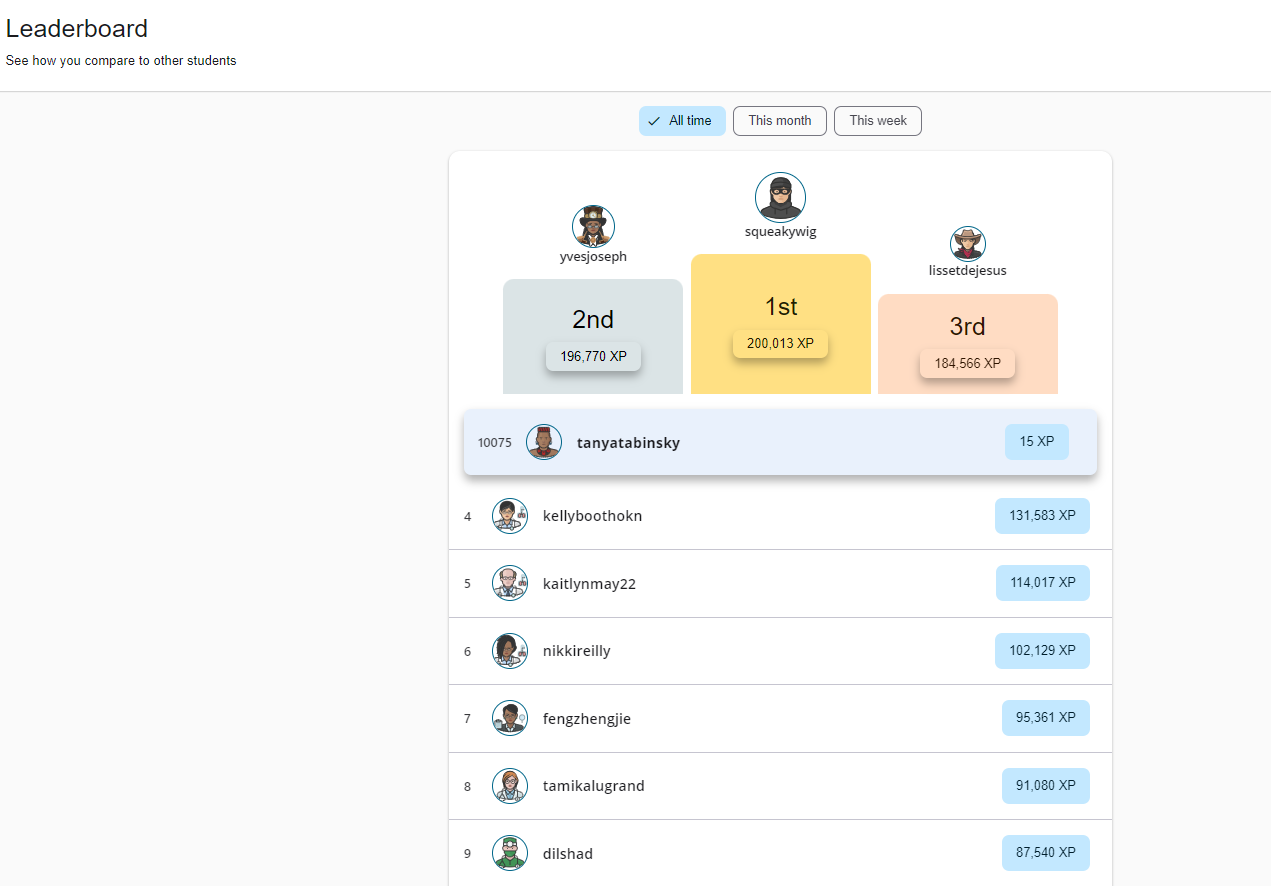Click the 196,770 XP badge

point(593,356)
